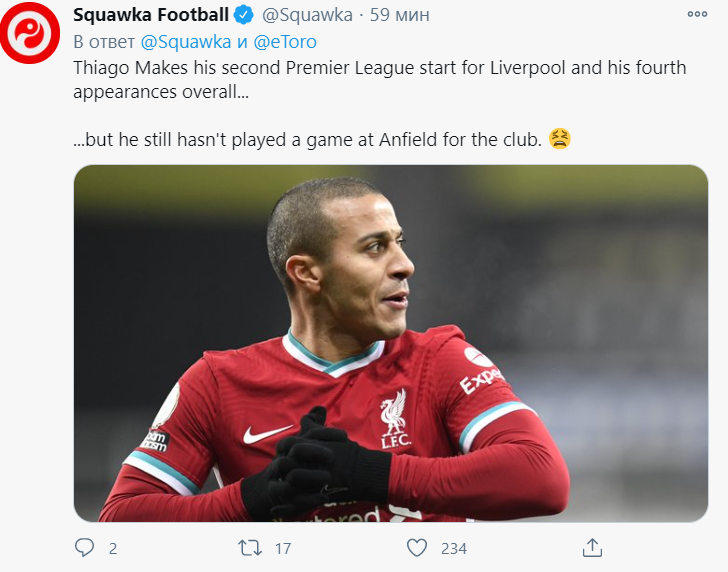728x572 pixels.
Task: Like the tweet with the heart icon
Action: point(416,547)
